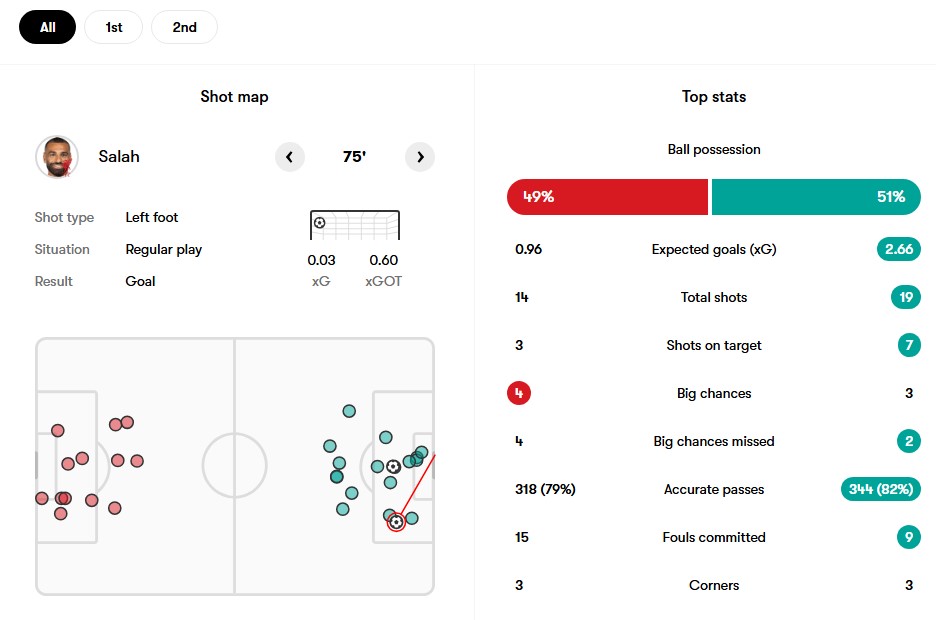This screenshot has width=936, height=620.
Task: Click the ball marker in the goal diagram
Action: [x=319, y=223]
